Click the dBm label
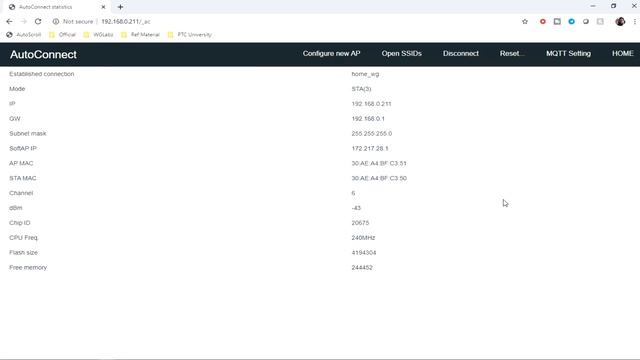 [x=16, y=208]
